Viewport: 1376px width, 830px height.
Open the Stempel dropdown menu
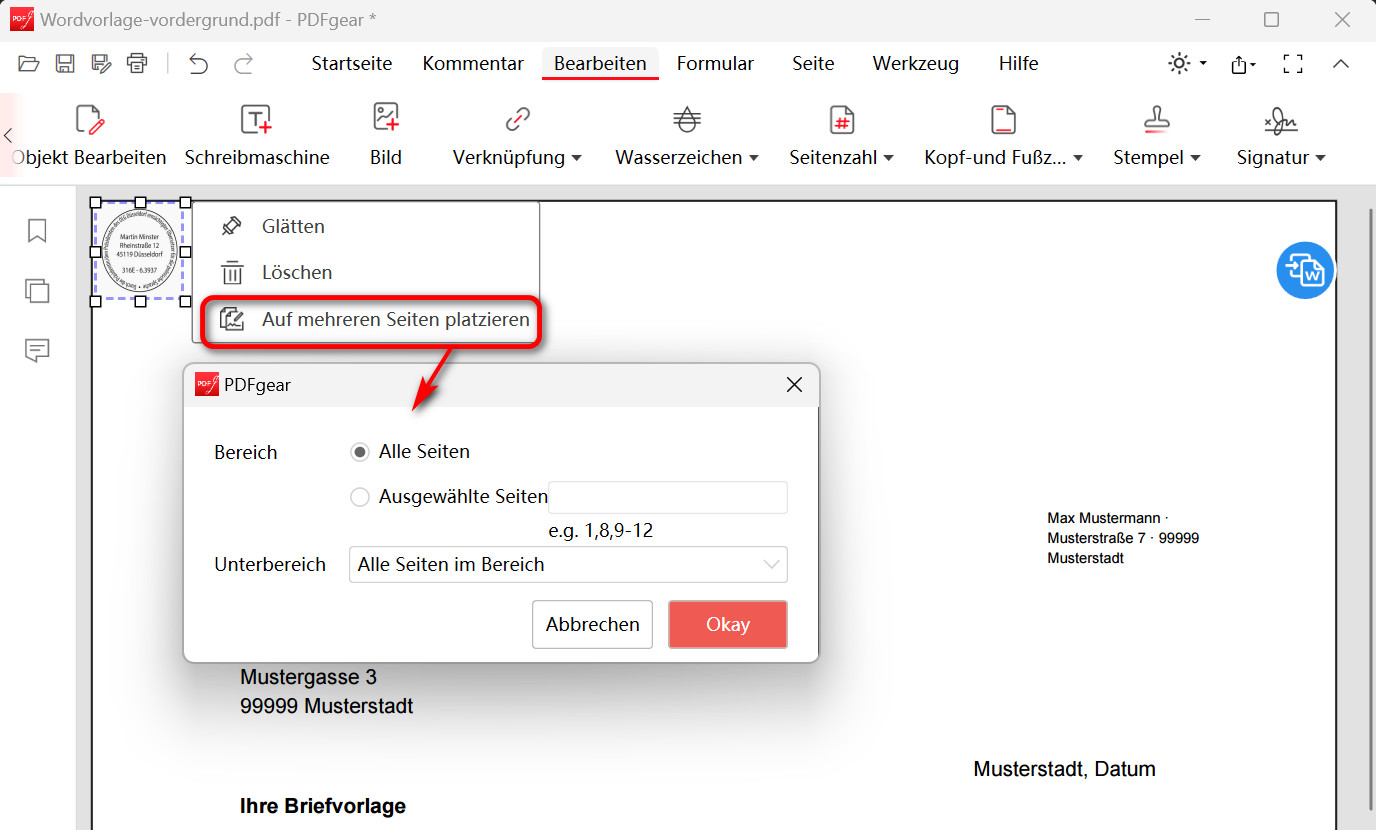[x=1156, y=135]
